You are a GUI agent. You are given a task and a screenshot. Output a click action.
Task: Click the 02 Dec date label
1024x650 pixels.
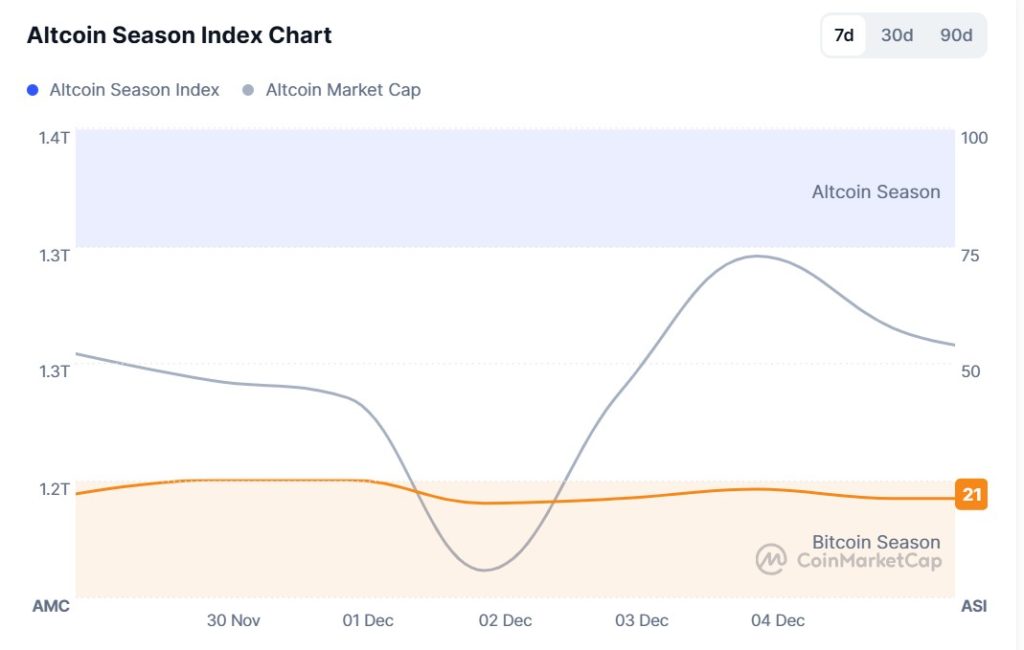pos(505,621)
